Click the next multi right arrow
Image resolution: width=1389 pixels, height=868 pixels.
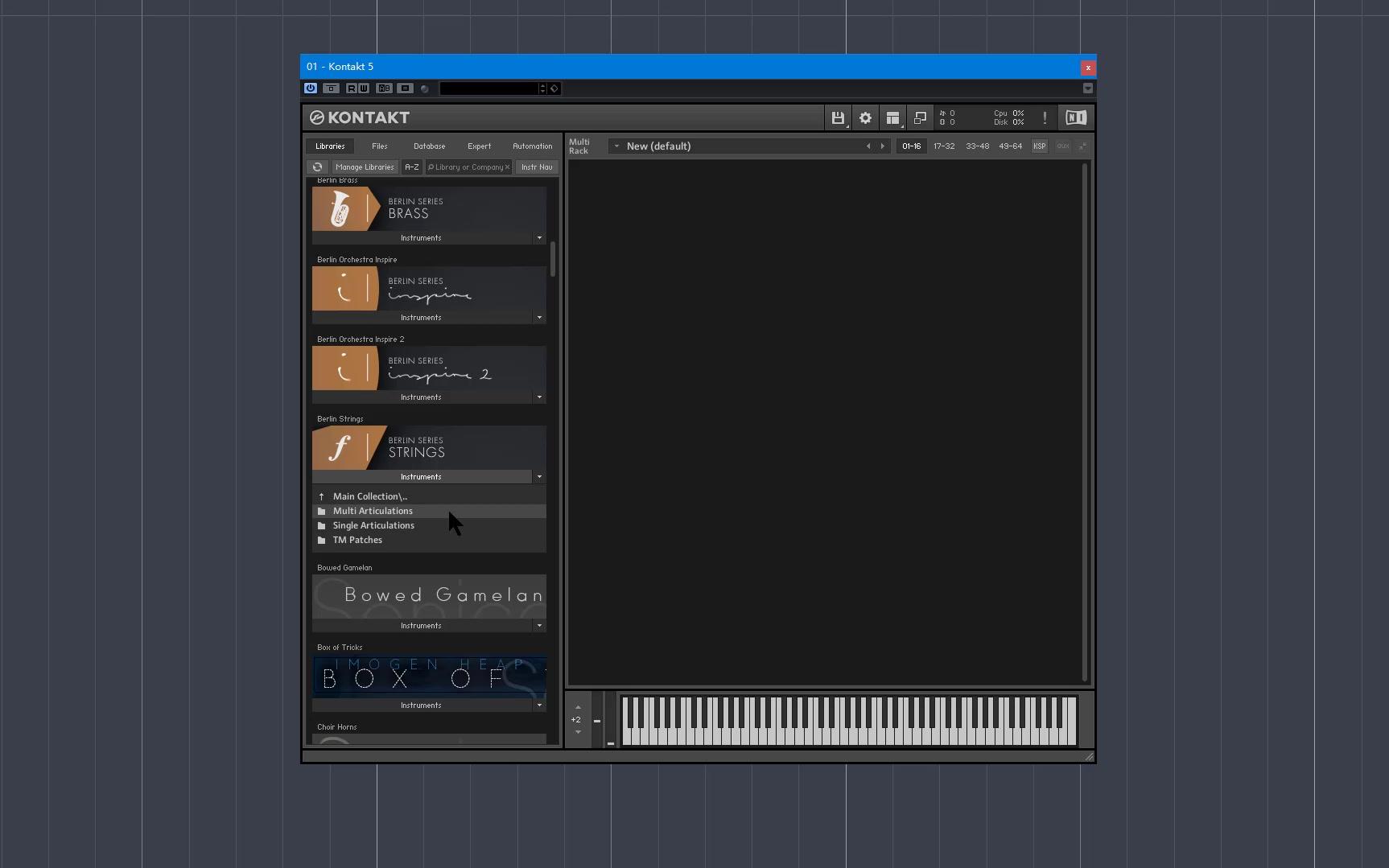point(883,146)
